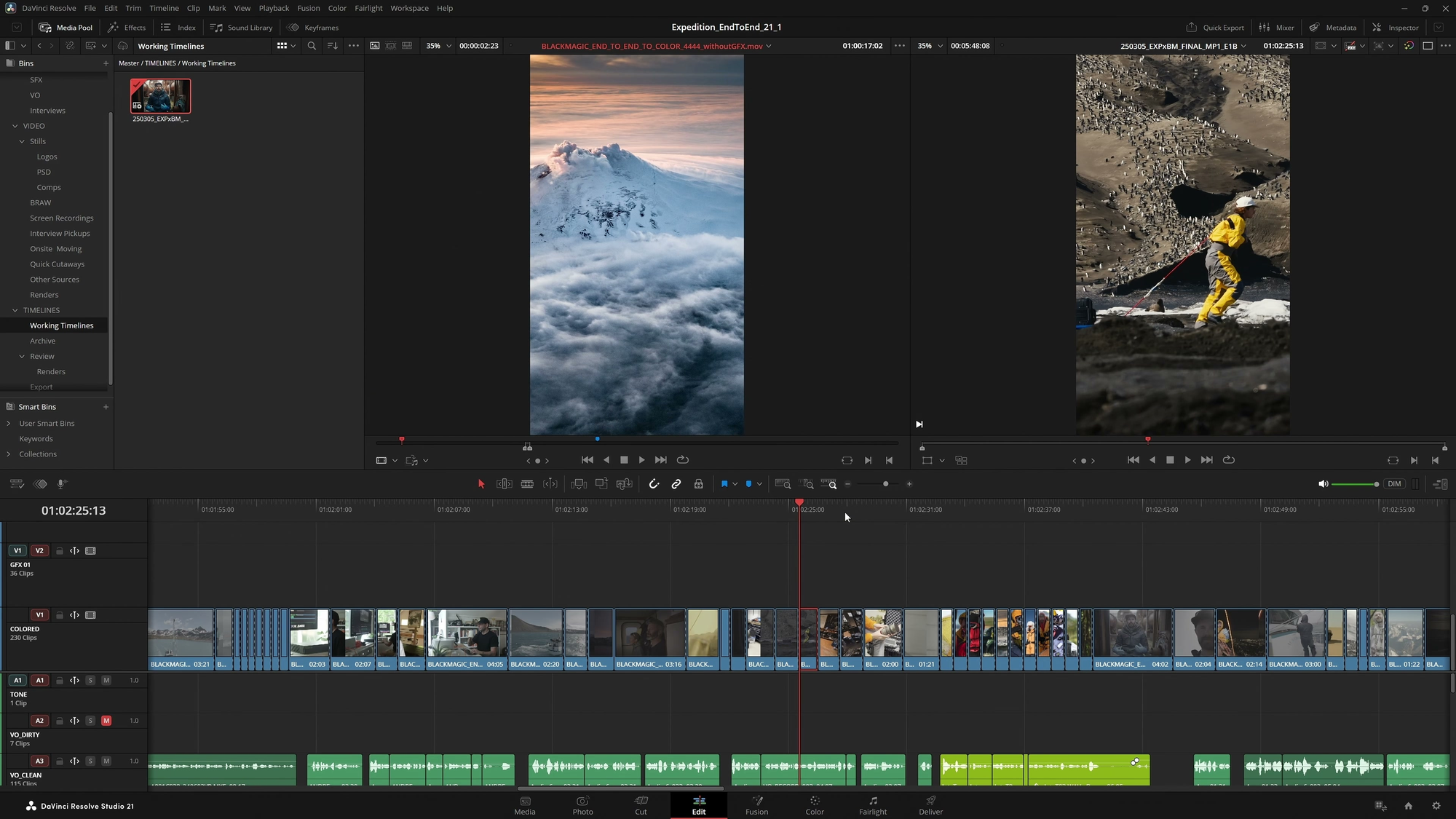Click the Media Pool sort icon

point(332,46)
